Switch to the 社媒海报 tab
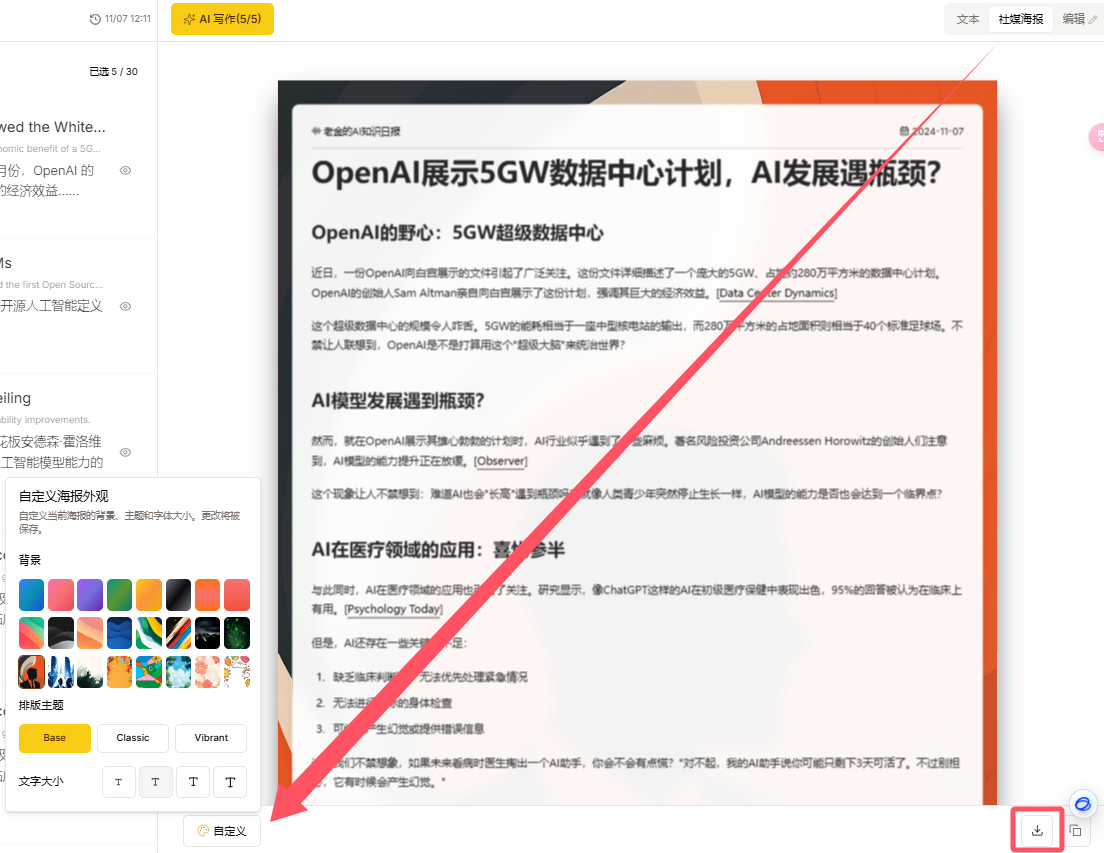The height and width of the screenshot is (853, 1104). [x=1021, y=19]
